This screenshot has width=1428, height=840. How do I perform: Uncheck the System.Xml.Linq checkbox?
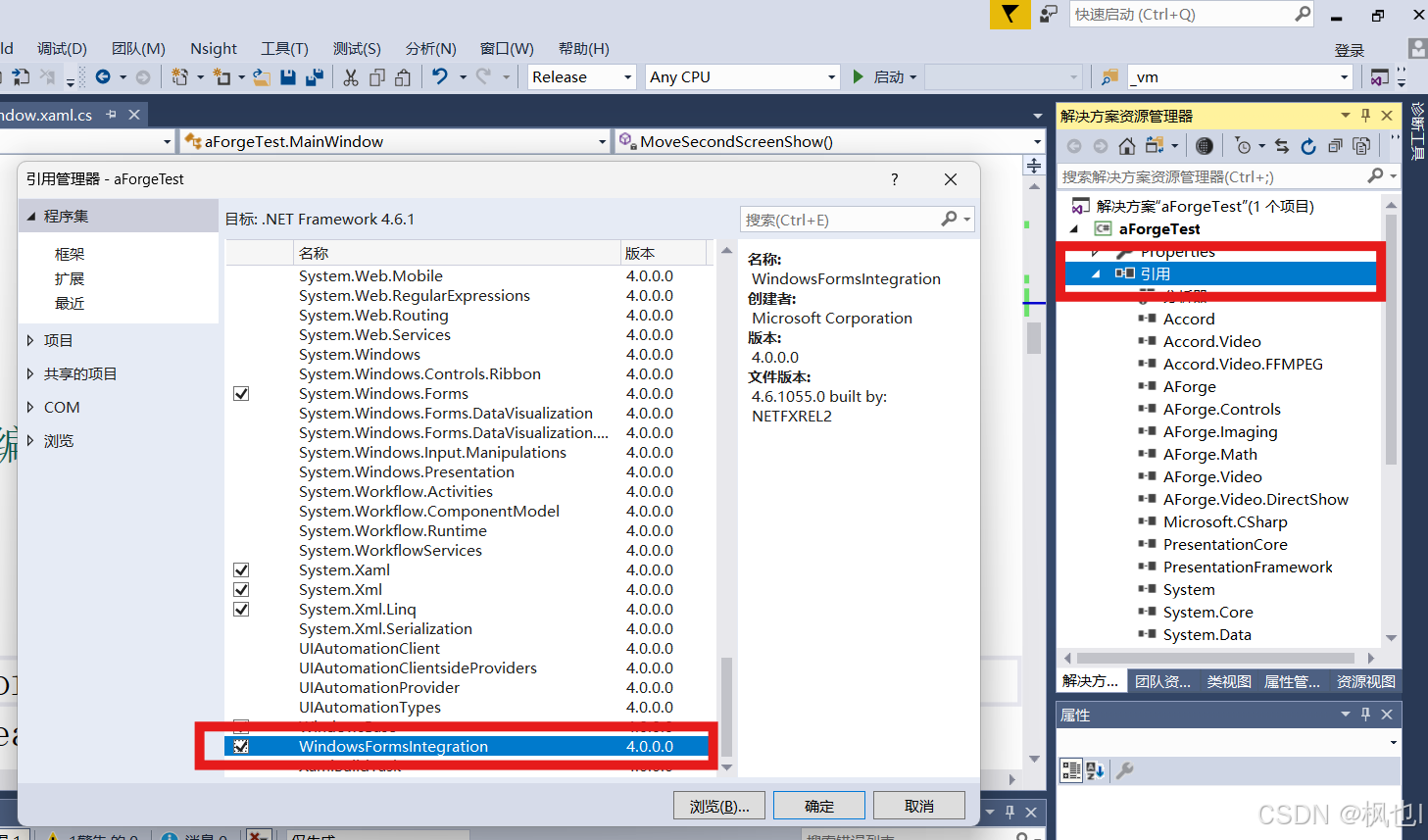[x=241, y=610]
